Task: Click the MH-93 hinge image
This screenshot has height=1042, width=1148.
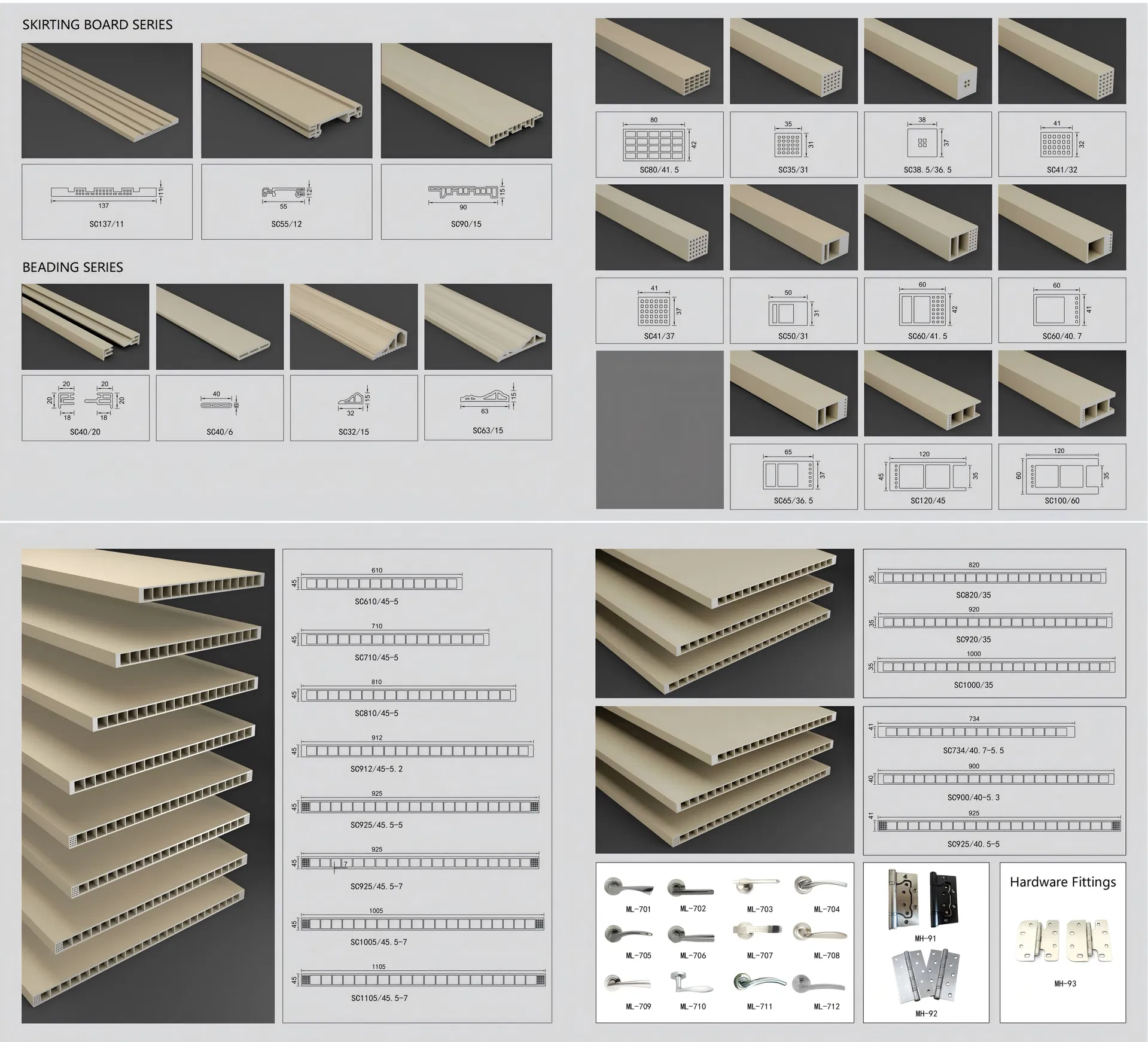Action: pyautogui.click(x=1063, y=941)
